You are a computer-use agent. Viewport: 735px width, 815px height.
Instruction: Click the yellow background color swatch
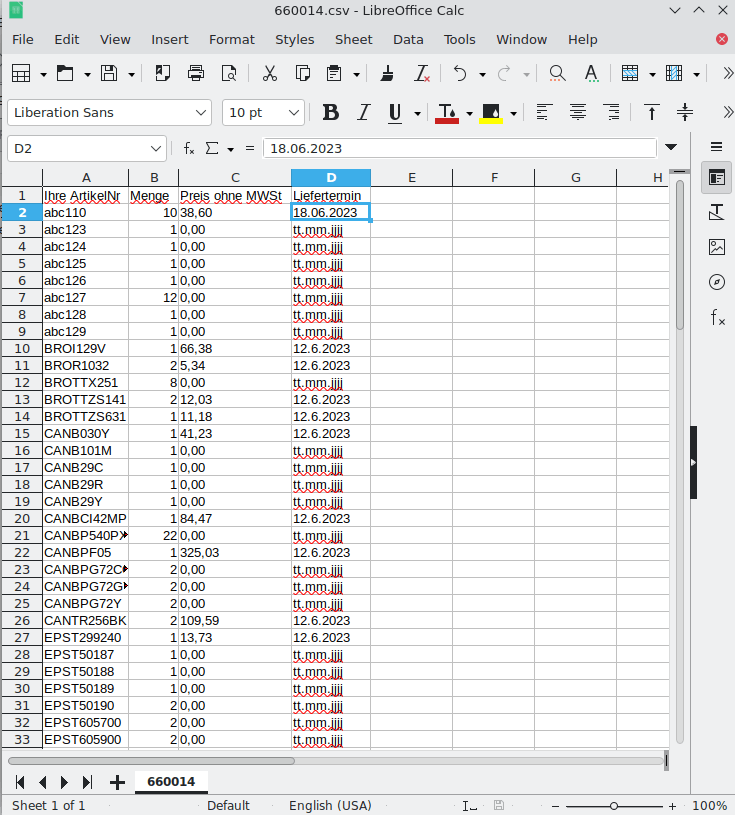point(491,112)
